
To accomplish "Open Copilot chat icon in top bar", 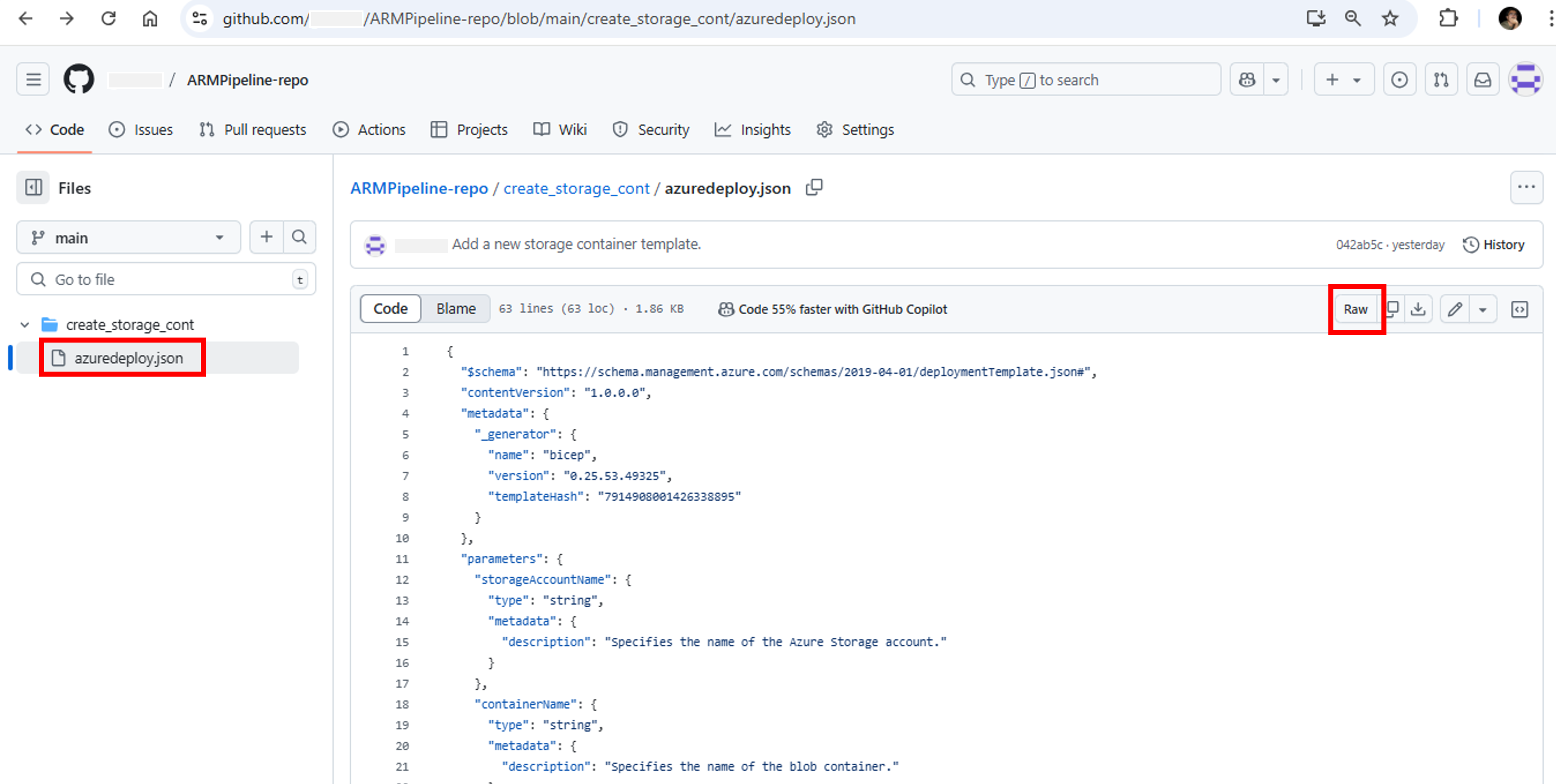I will 1247,79.
